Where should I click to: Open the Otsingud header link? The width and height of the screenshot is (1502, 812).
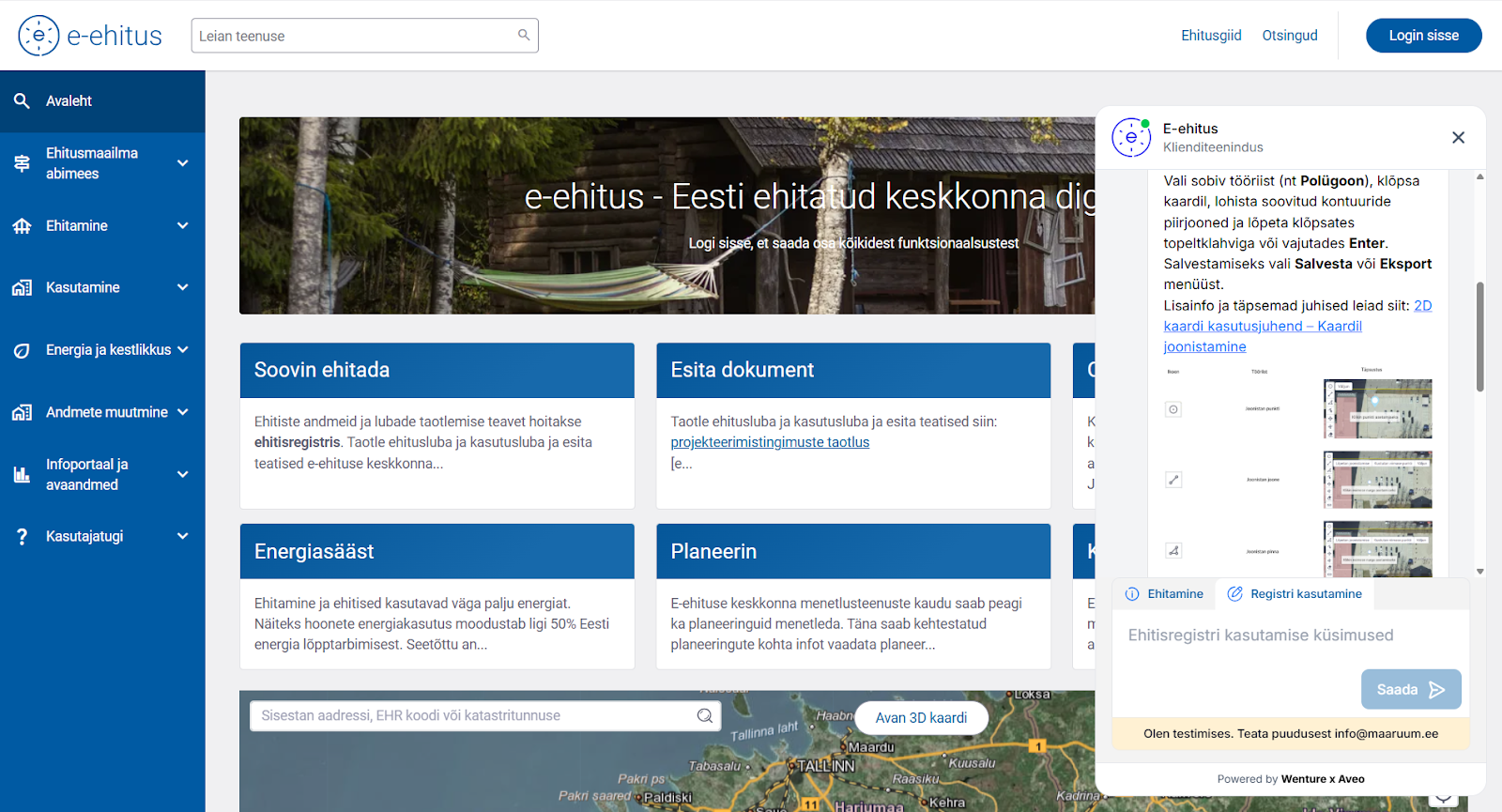coord(1290,35)
